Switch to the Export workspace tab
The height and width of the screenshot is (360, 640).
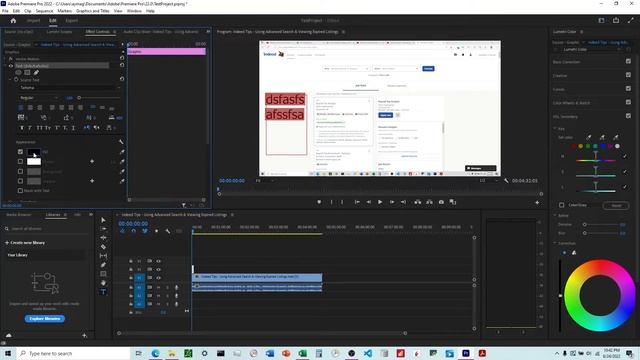71,20
